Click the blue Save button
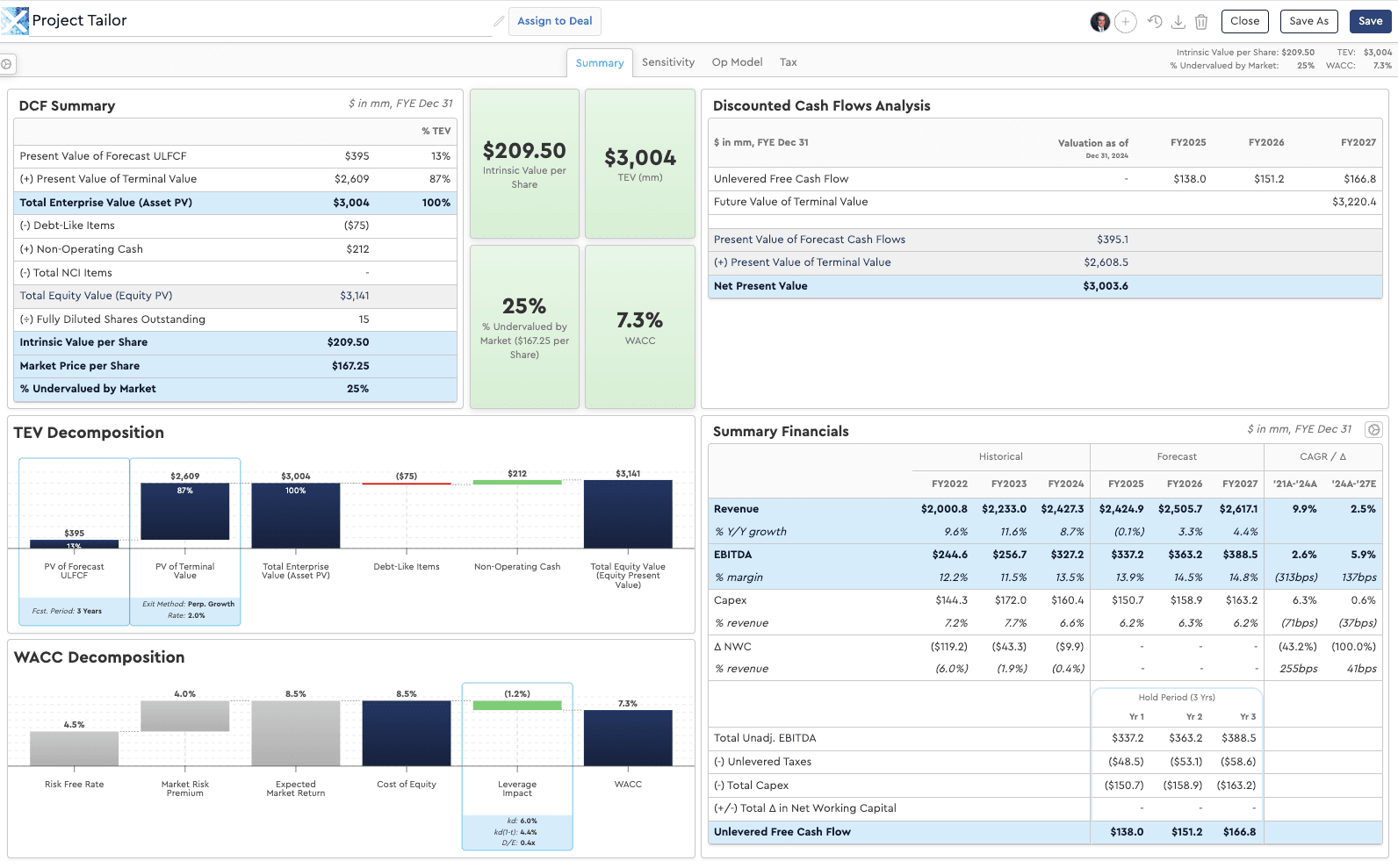 [1370, 21]
